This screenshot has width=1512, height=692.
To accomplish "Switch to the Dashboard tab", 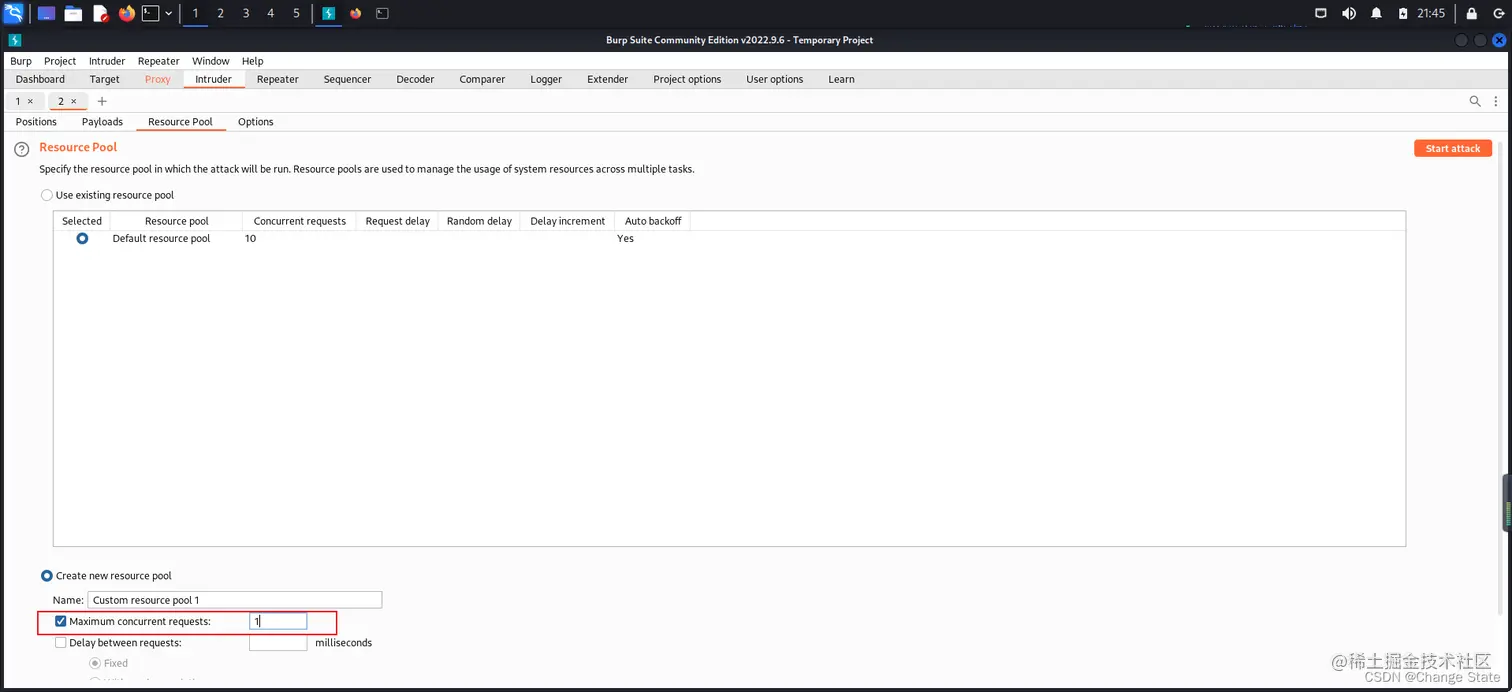I will [x=40, y=79].
